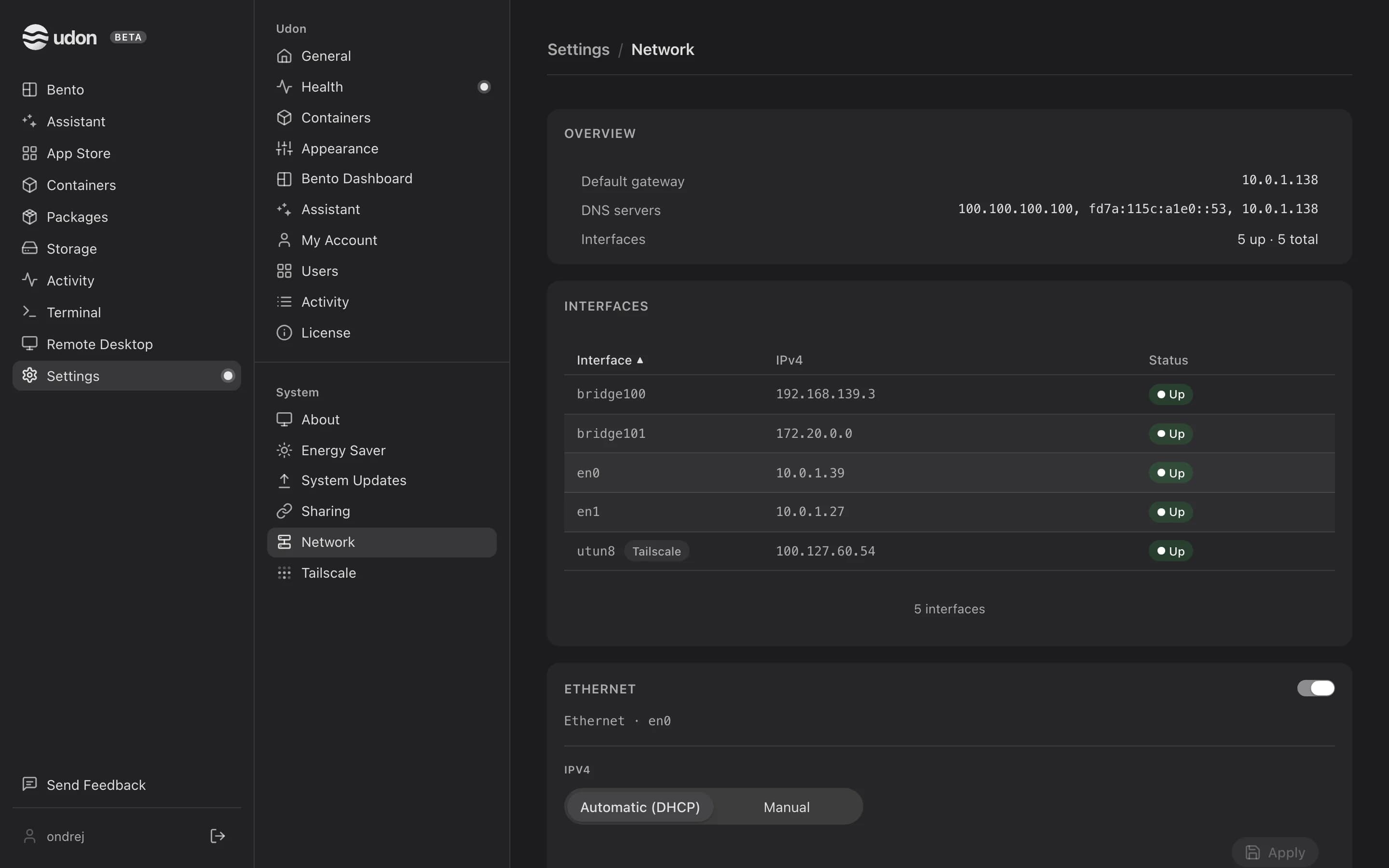The width and height of the screenshot is (1389, 868).
Task: Click the Bento Dashboard layout icon
Action: (284, 178)
